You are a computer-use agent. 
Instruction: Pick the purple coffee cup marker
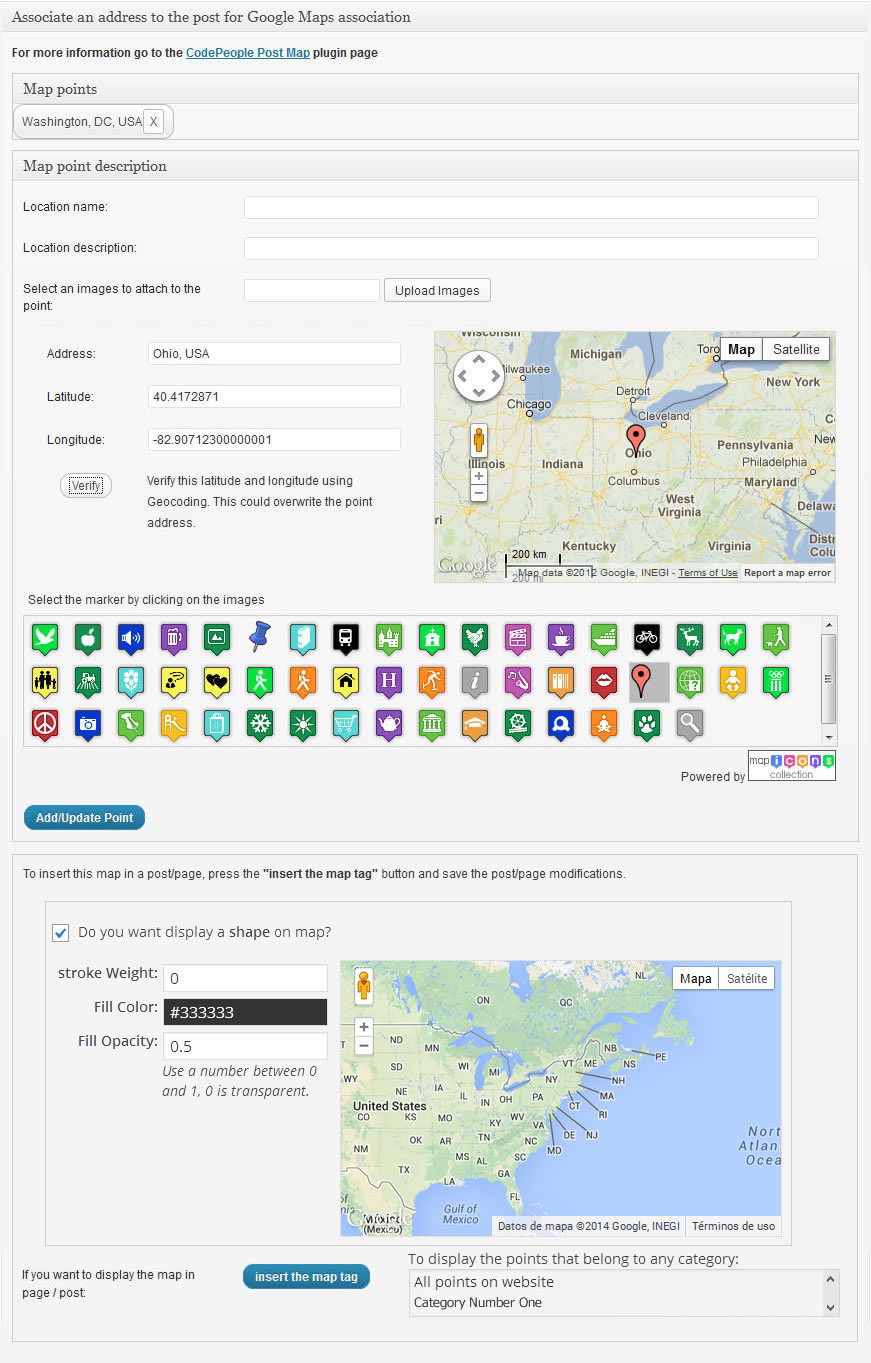pyautogui.click(x=560, y=636)
